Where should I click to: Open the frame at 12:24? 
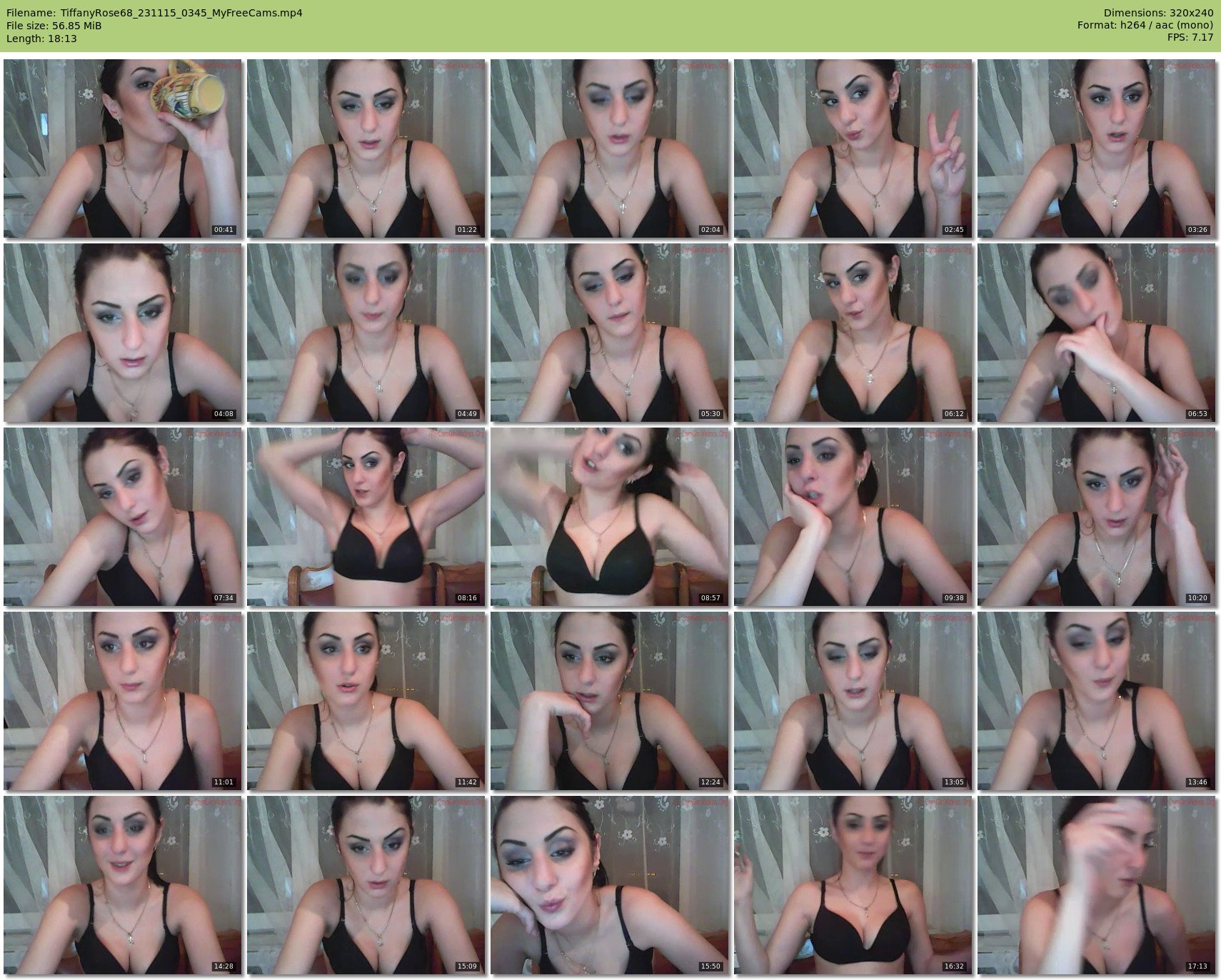(610, 701)
